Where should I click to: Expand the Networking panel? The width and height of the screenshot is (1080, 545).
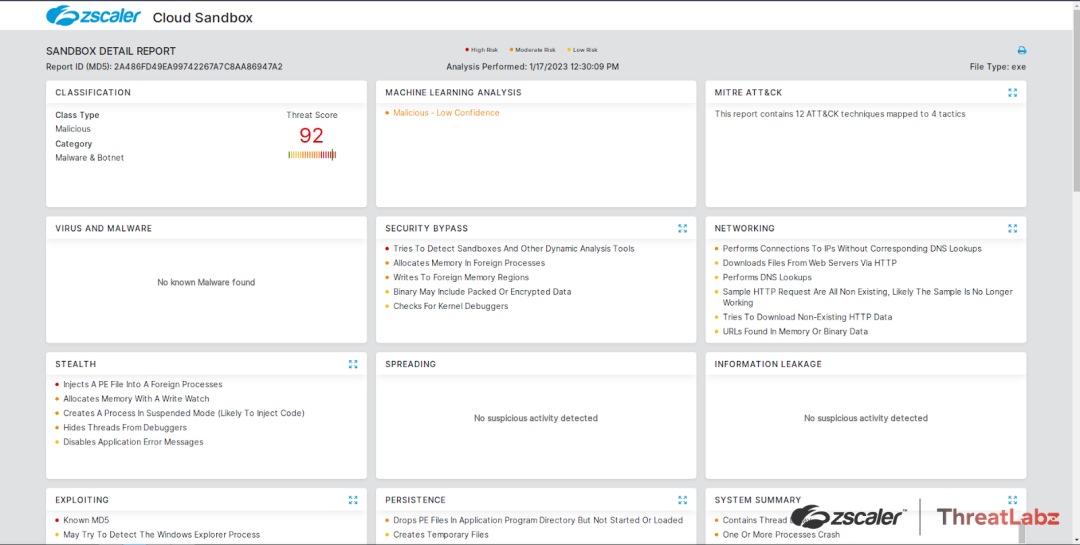pyautogui.click(x=1012, y=229)
